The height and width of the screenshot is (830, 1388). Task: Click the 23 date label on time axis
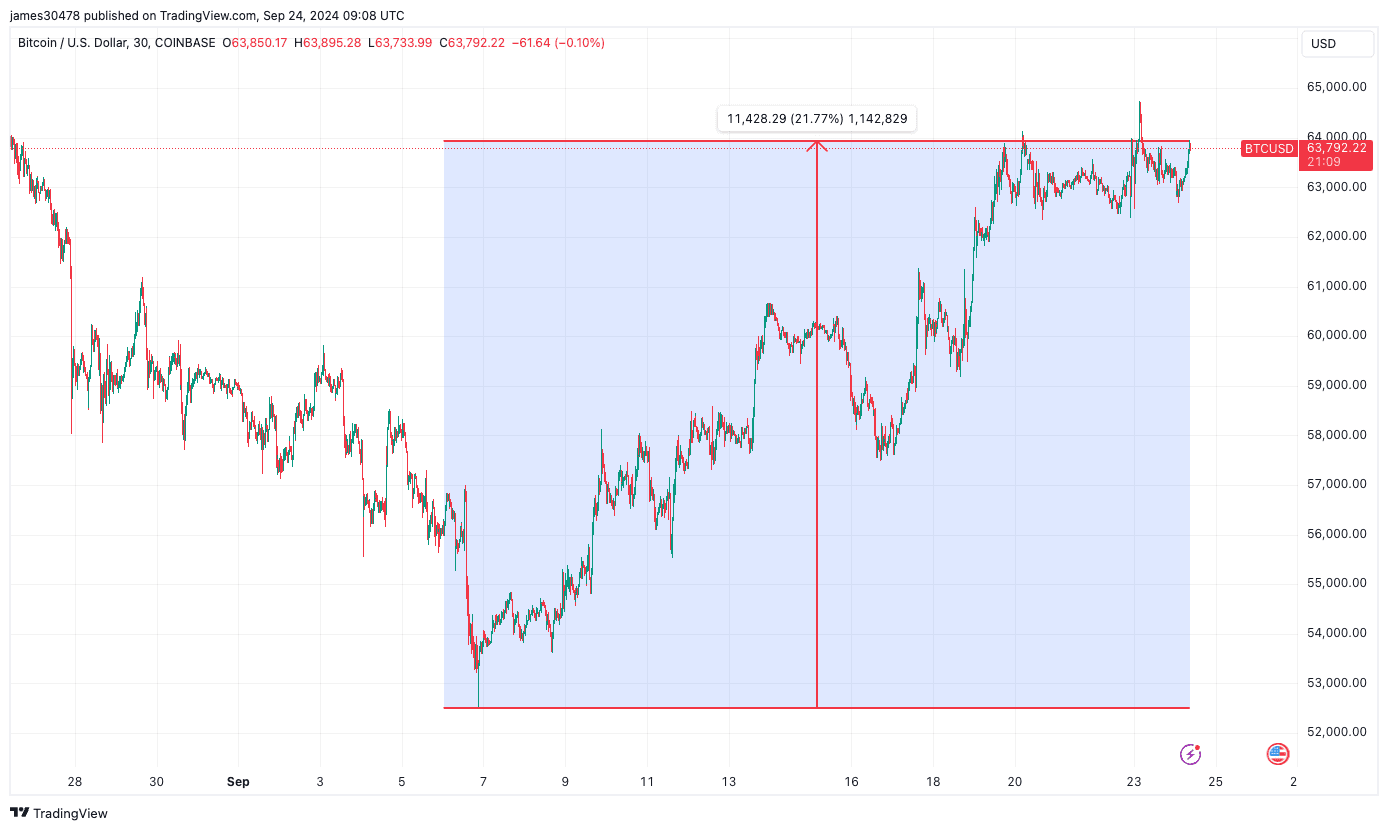1134,782
